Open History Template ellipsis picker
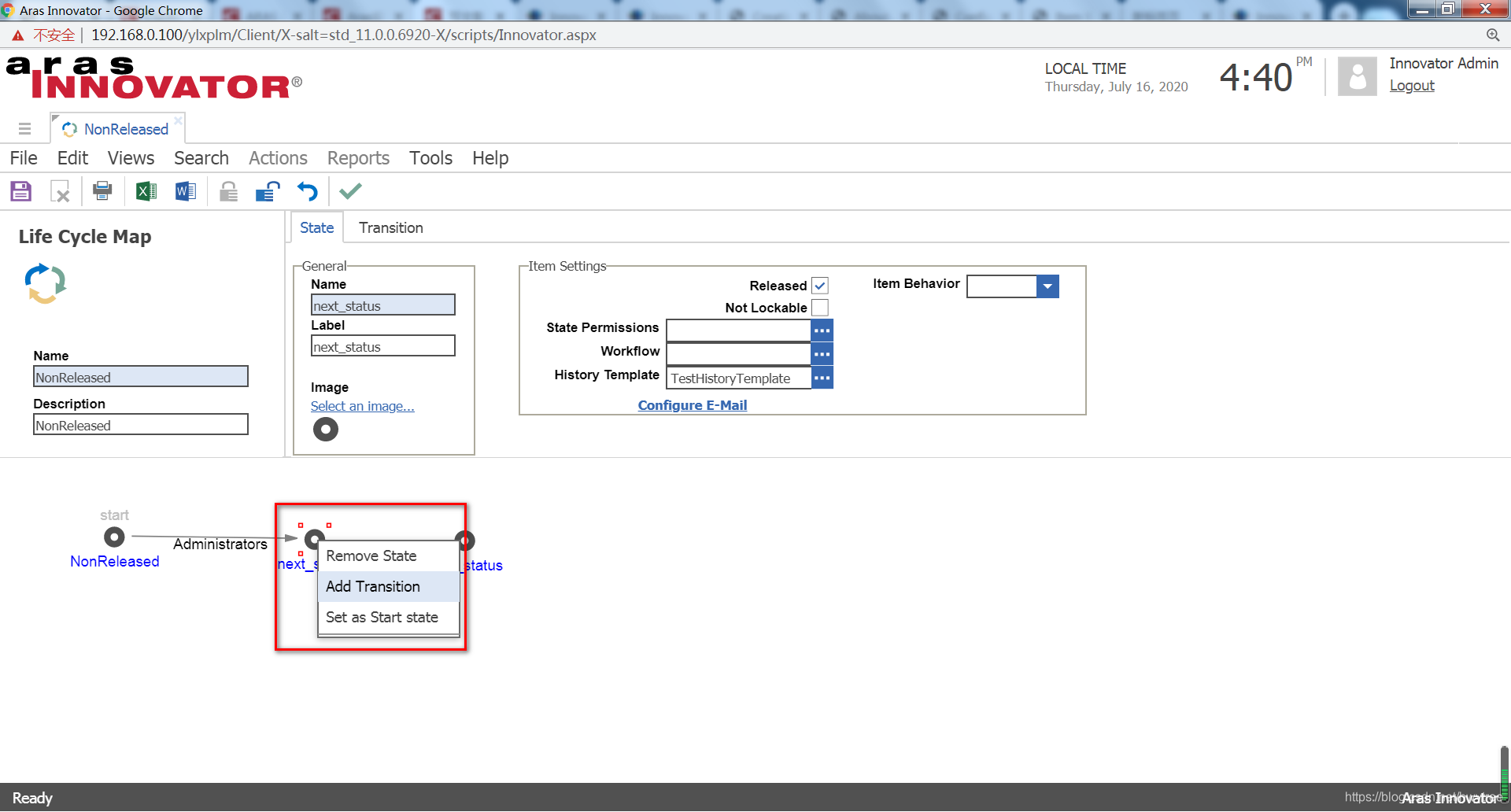Viewport: 1511px width, 812px height. click(822, 378)
